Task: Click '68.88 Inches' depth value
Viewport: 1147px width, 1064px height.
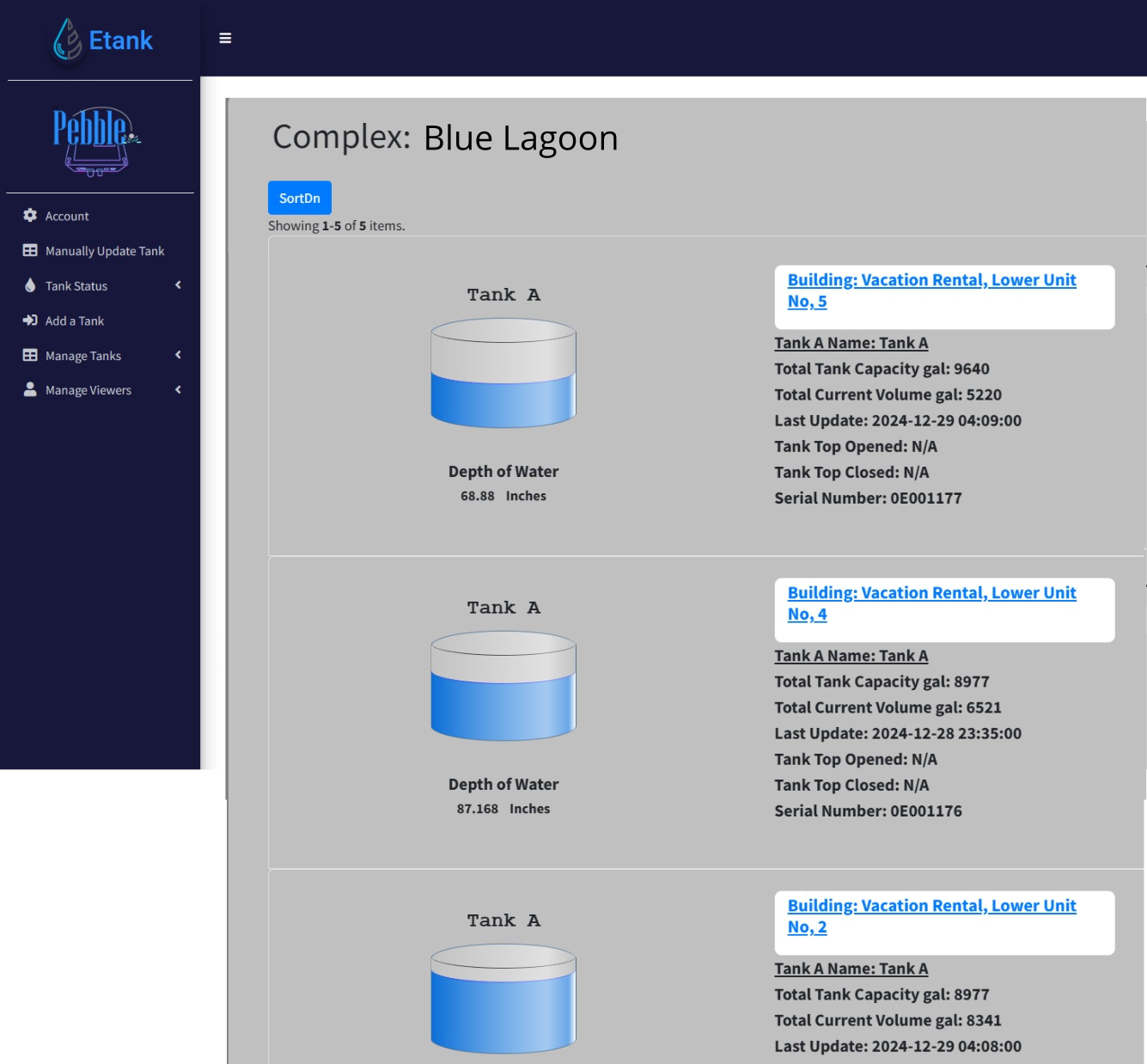Action: 503,496
